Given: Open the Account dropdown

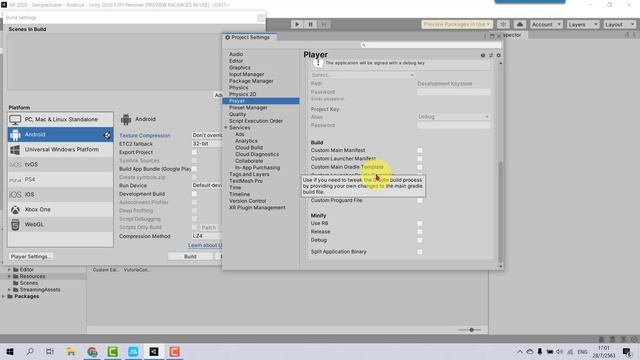Looking at the screenshot, I should click(x=546, y=24).
